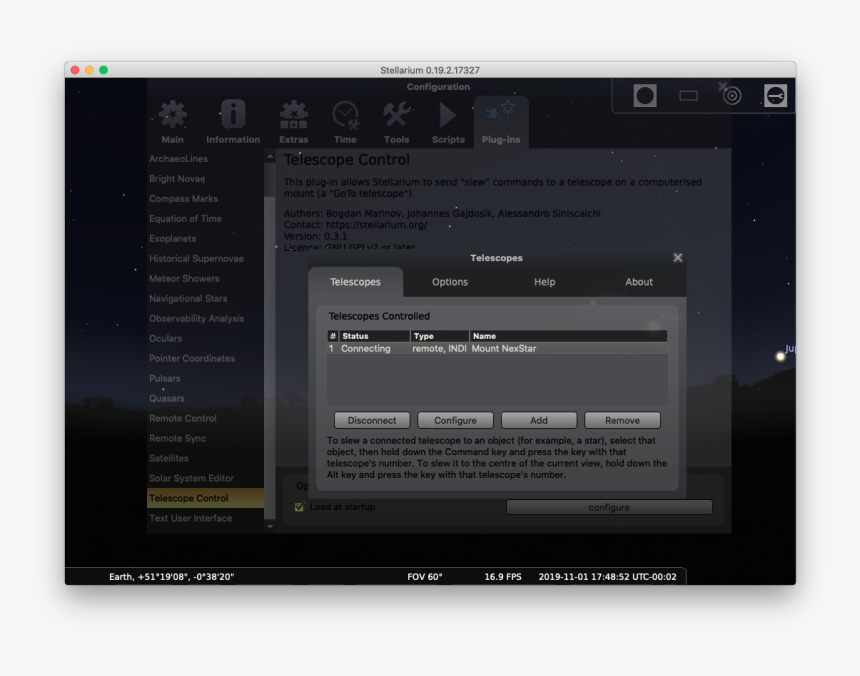Enable the Load at startup checkbox
Viewport: 860px width, 676px height.
coord(298,507)
